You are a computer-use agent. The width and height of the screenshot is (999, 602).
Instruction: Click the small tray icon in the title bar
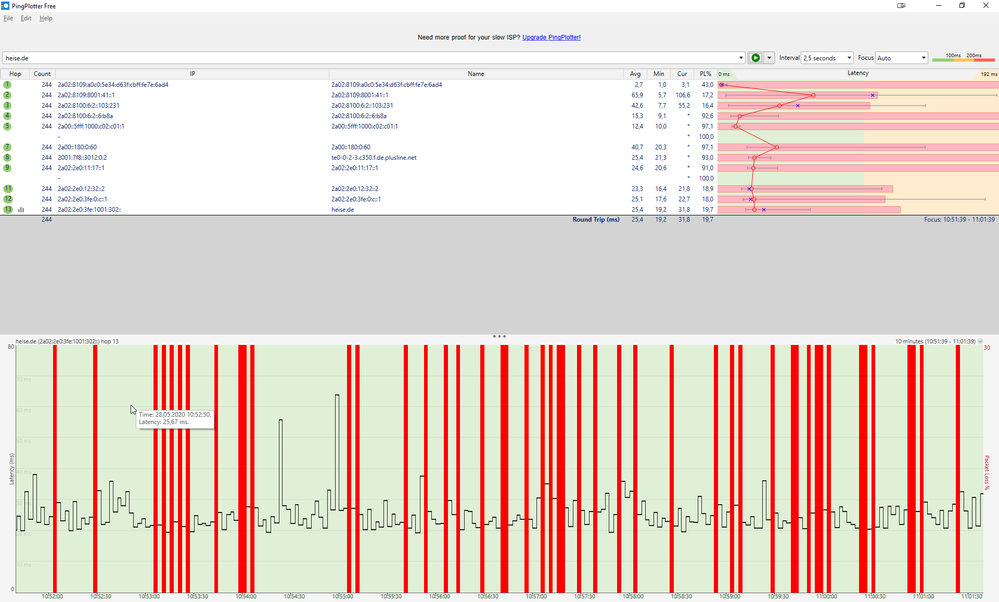pos(899,6)
